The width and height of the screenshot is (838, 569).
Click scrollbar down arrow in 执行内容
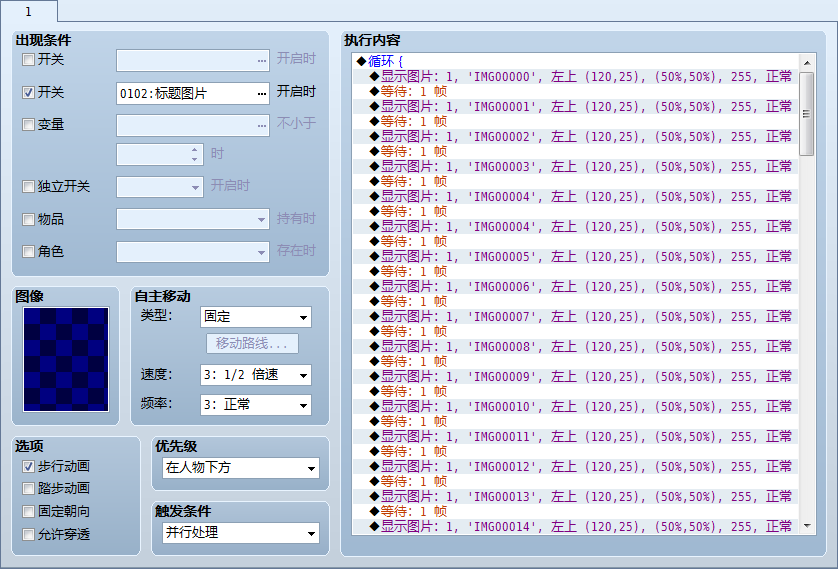[807, 526]
